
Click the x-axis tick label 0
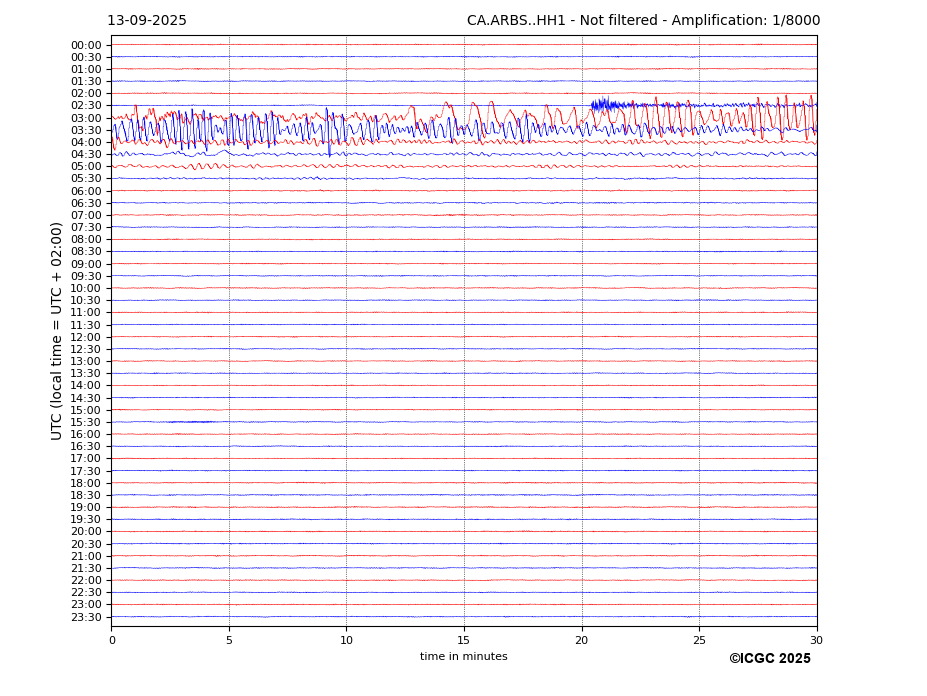coord(112,640)
